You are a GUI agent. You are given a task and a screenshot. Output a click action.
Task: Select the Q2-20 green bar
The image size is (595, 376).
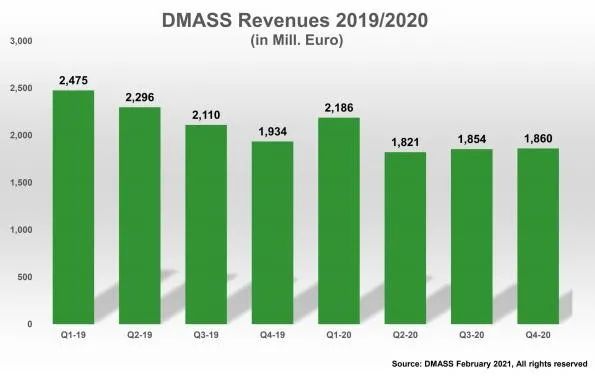pyautogui.click(x=405, y=238)
